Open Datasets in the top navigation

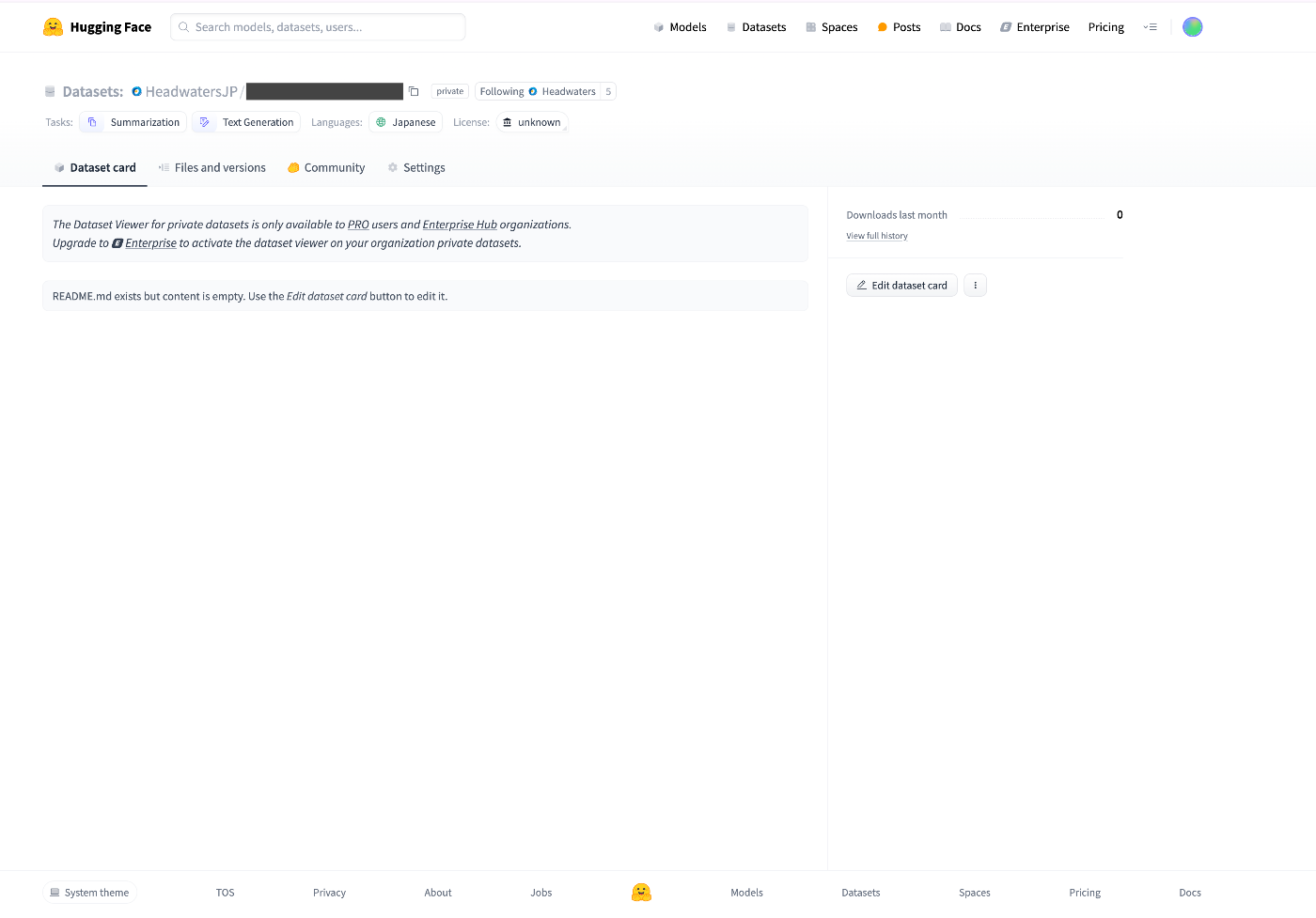click(x=756, y=27)
